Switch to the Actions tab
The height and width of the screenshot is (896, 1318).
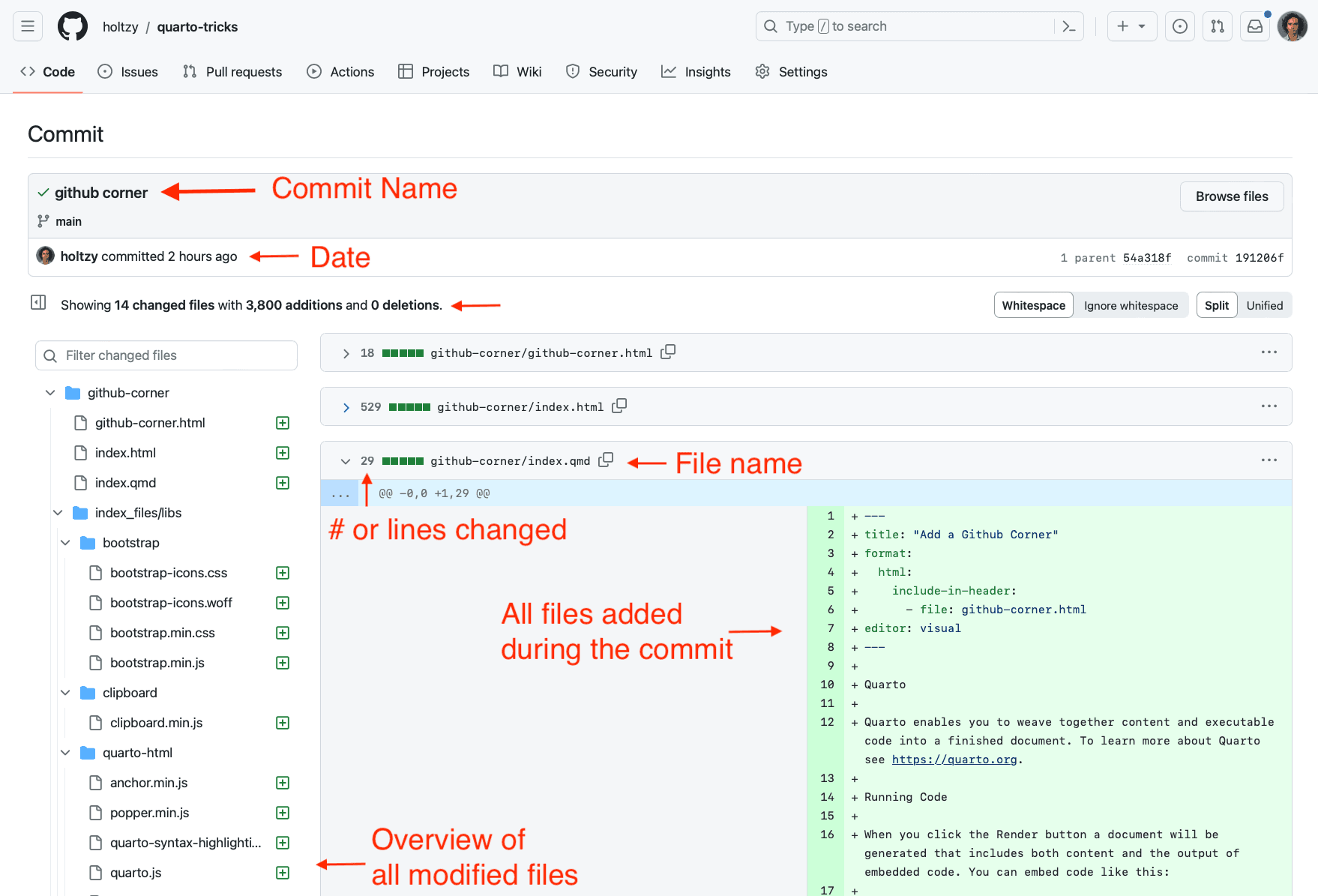[340, 72]
